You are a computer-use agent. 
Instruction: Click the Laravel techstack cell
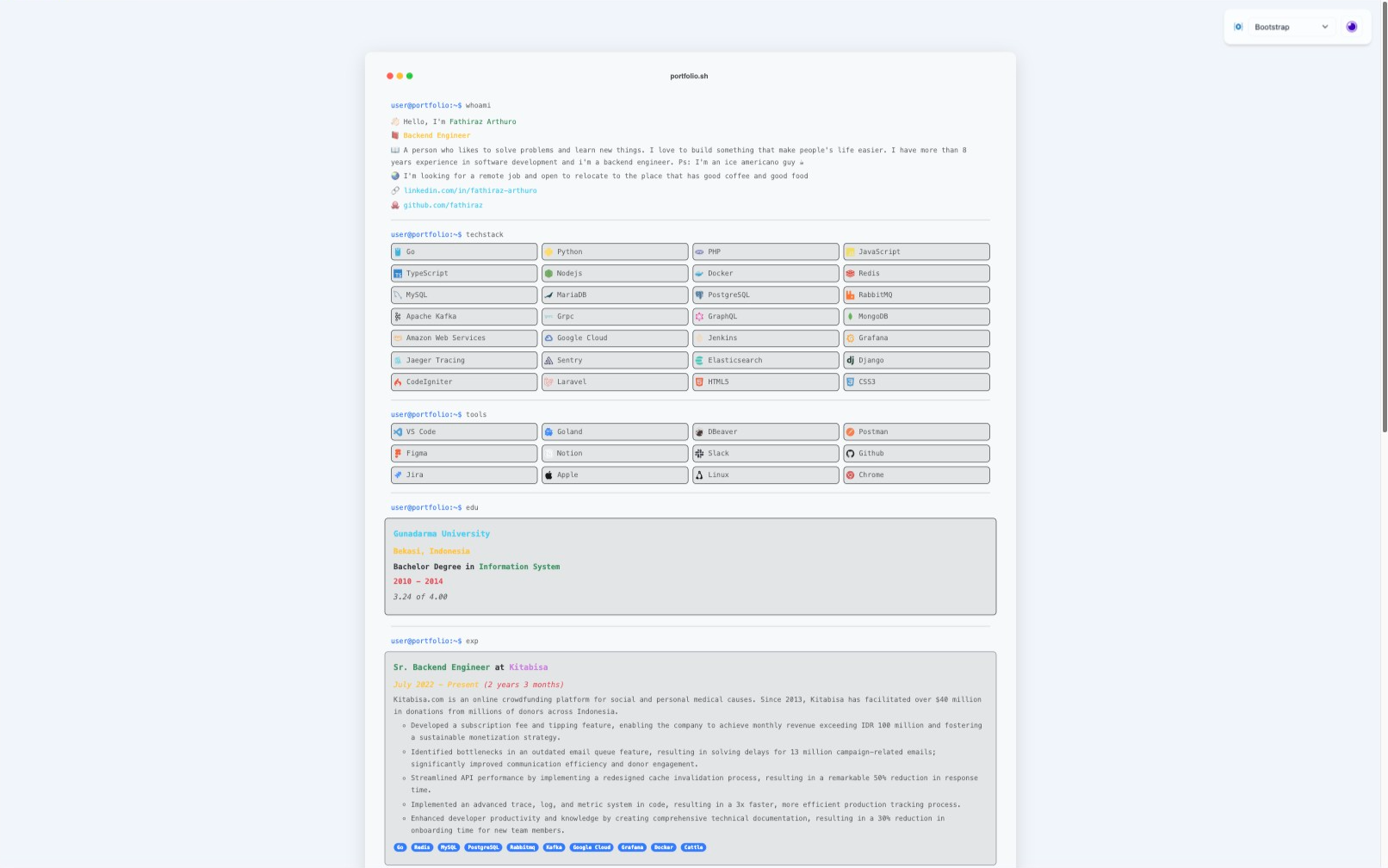[x=615, y=381]
